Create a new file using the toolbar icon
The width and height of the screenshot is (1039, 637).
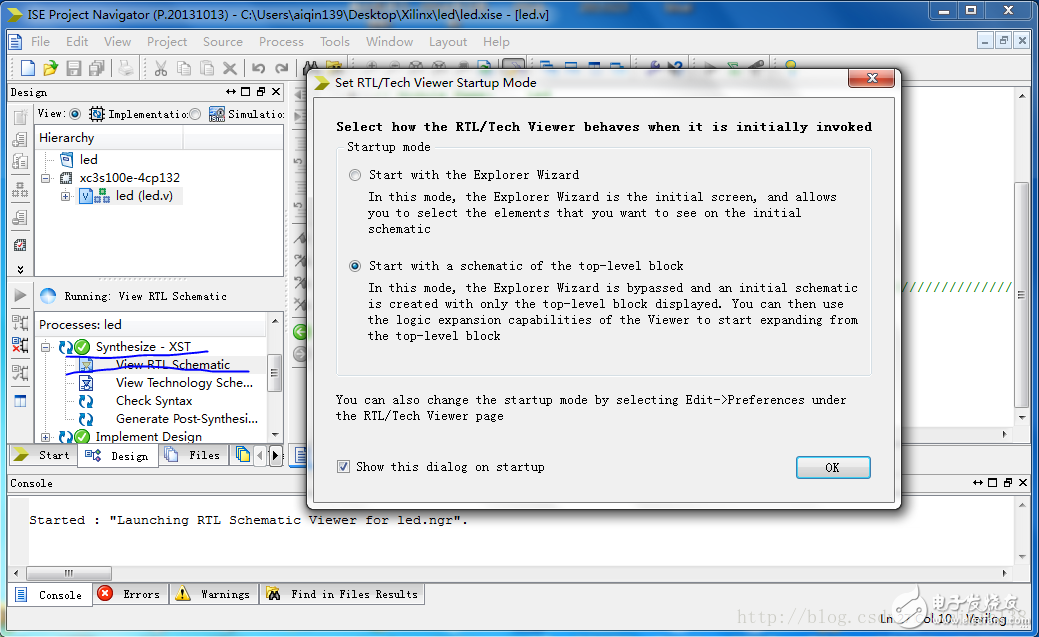pos(27,67)
